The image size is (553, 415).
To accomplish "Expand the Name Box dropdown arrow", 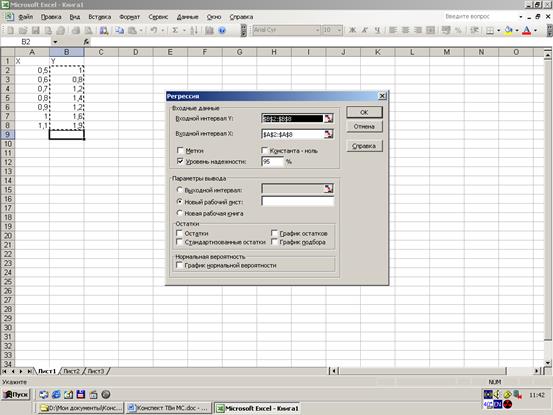I will point(55,42).
